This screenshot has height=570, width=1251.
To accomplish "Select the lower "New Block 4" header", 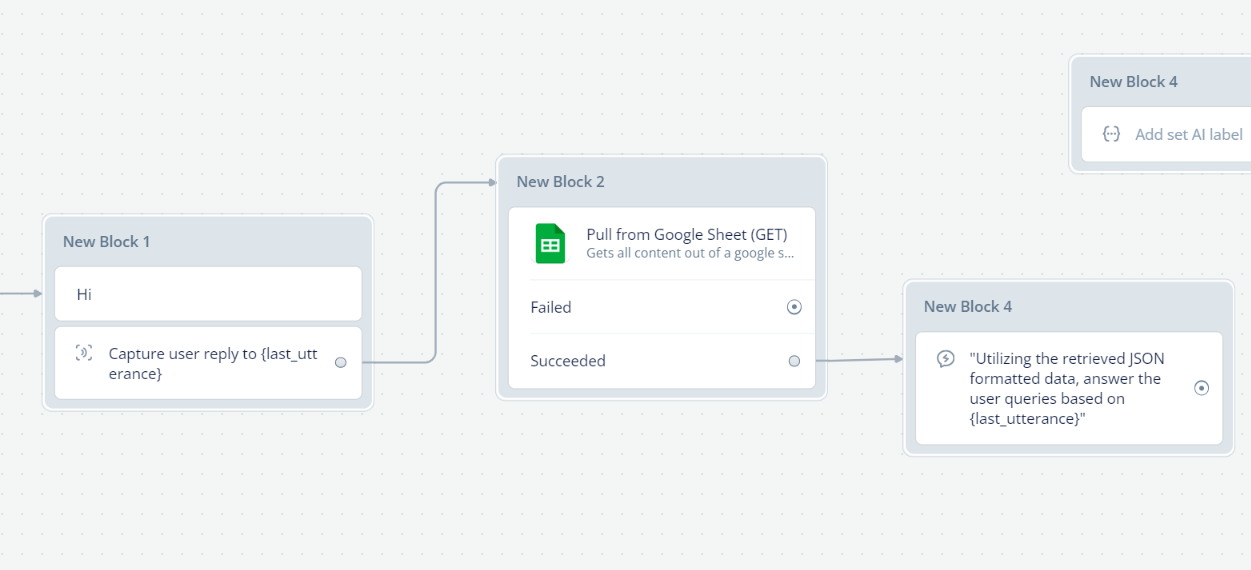I will pos(1069,307).
